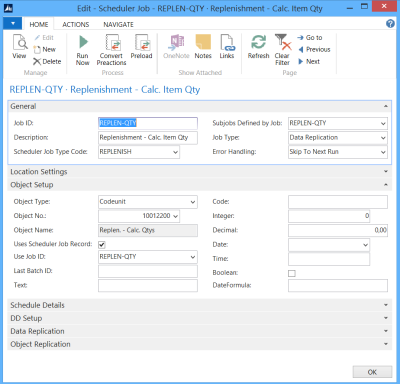
Task: Click the Code input field
Action: (x=338, y=202)
